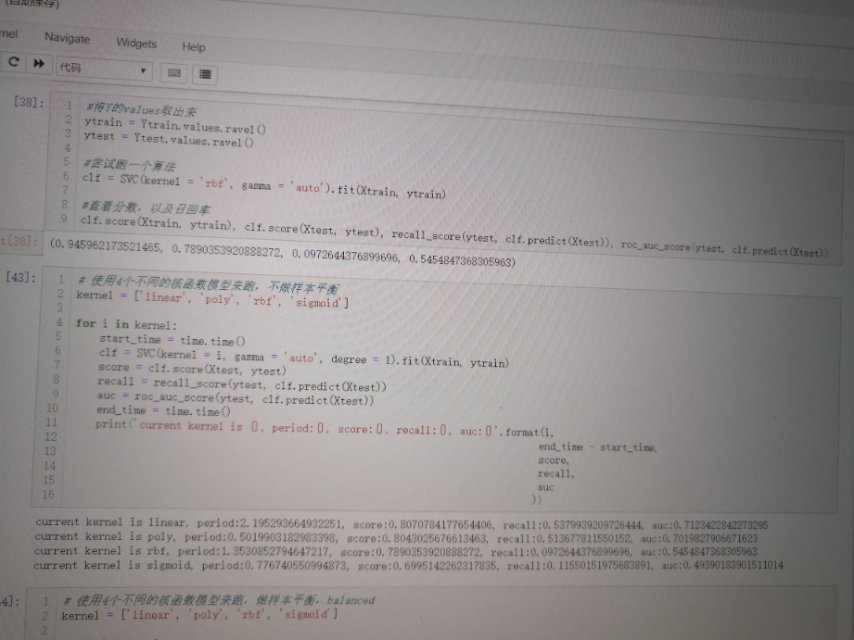
Task: Click output line for poly kernel
Action: pos(396,538)
